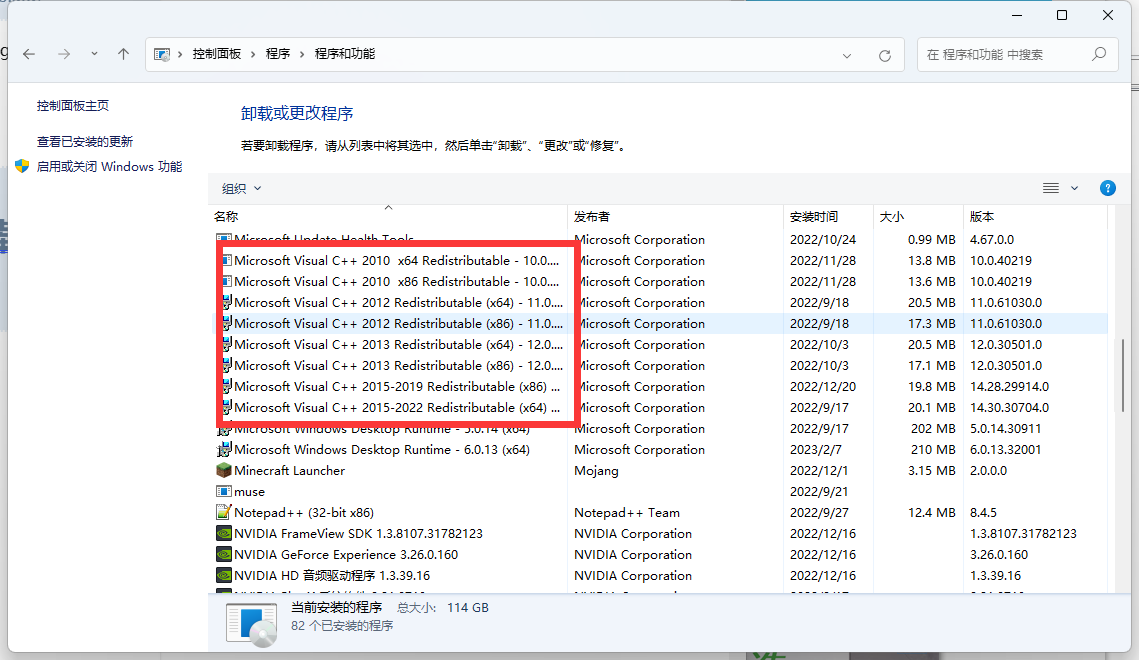Click the Minecraft Launcher icon

pyautogui.click(x=224, y=471)
